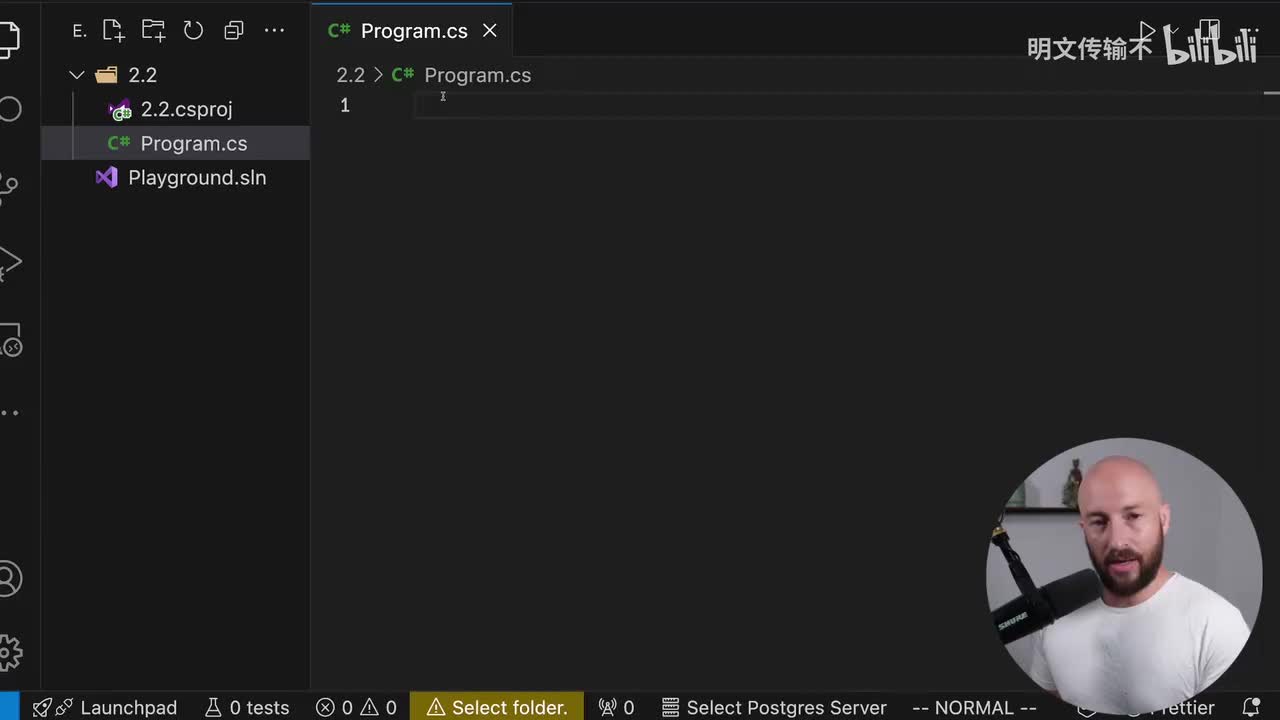Viewport: 1280px width, 720px height.
Task: Split the editor to the right
Action: 1209,31
